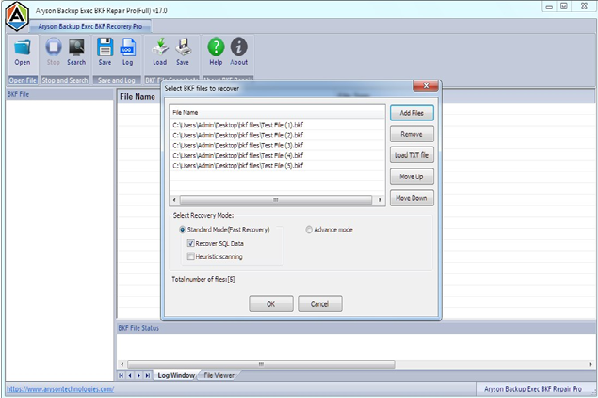Switch to the LogWindow tab
The height and width of the screenshot is (398, 598).
176,376
